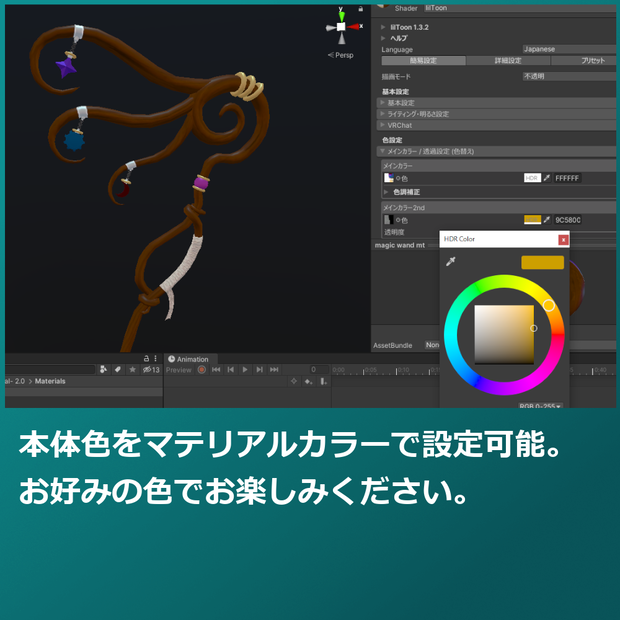Jump to first animation keyframe
Viewport: 620px width, 620px height.
coord(216,370)
